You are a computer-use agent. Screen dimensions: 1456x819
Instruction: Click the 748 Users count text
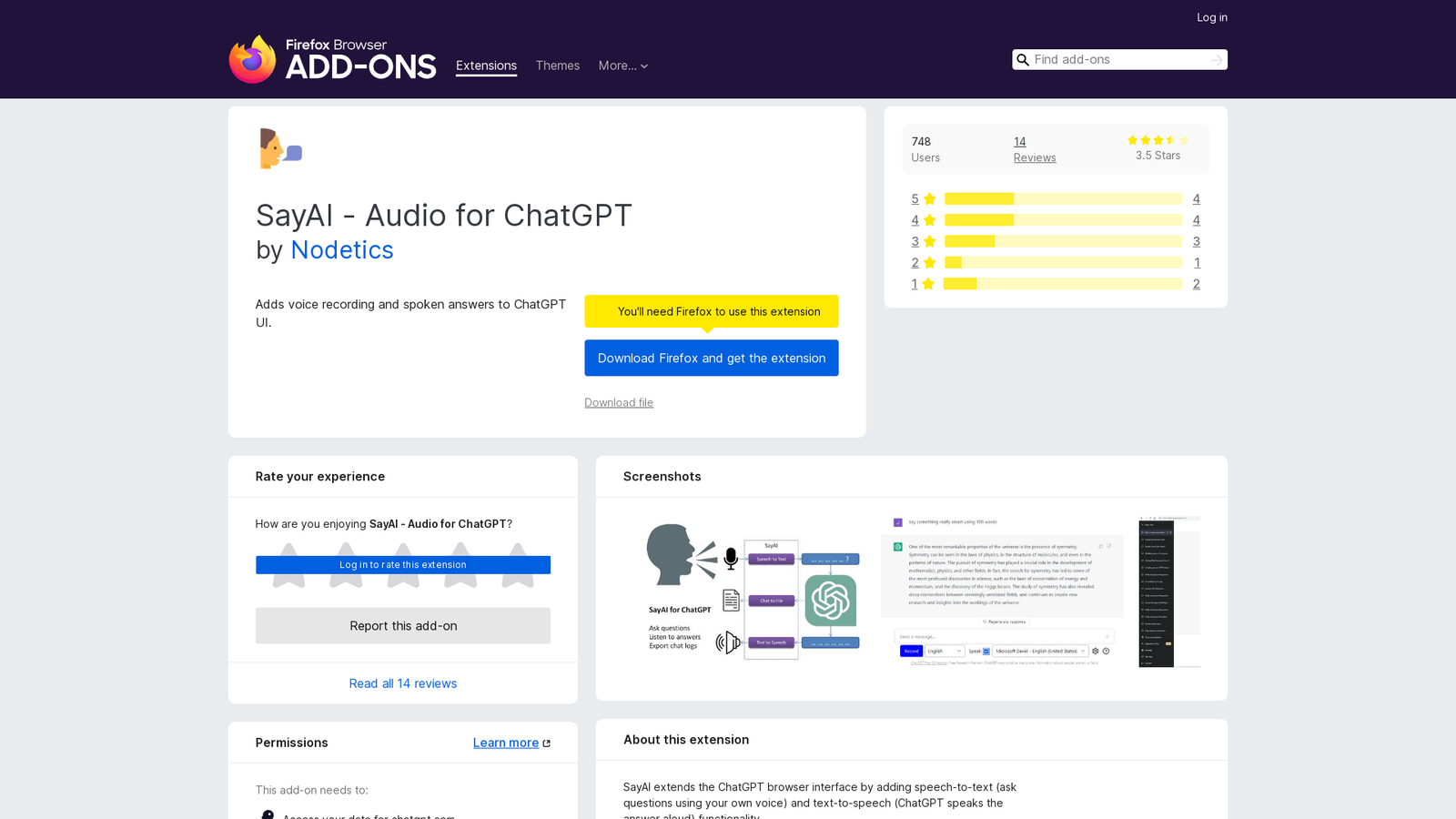[925, 149]
